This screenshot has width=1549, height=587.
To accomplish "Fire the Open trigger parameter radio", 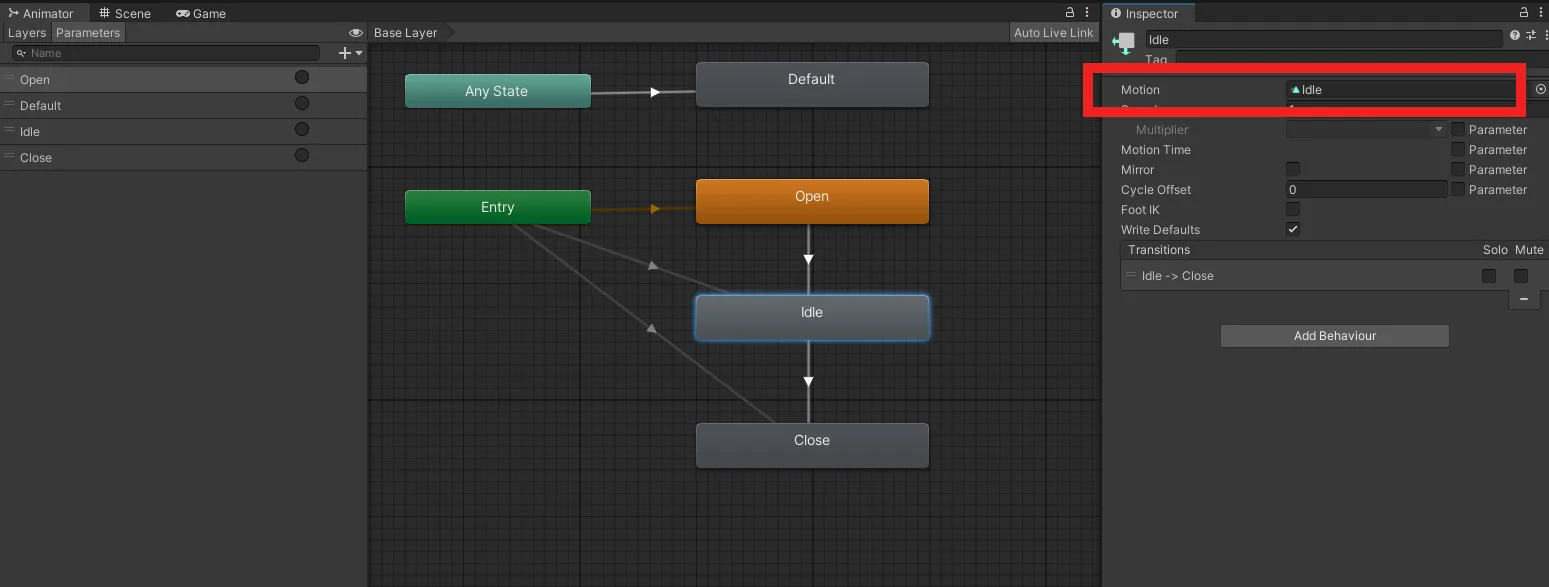I will point(301,78).
